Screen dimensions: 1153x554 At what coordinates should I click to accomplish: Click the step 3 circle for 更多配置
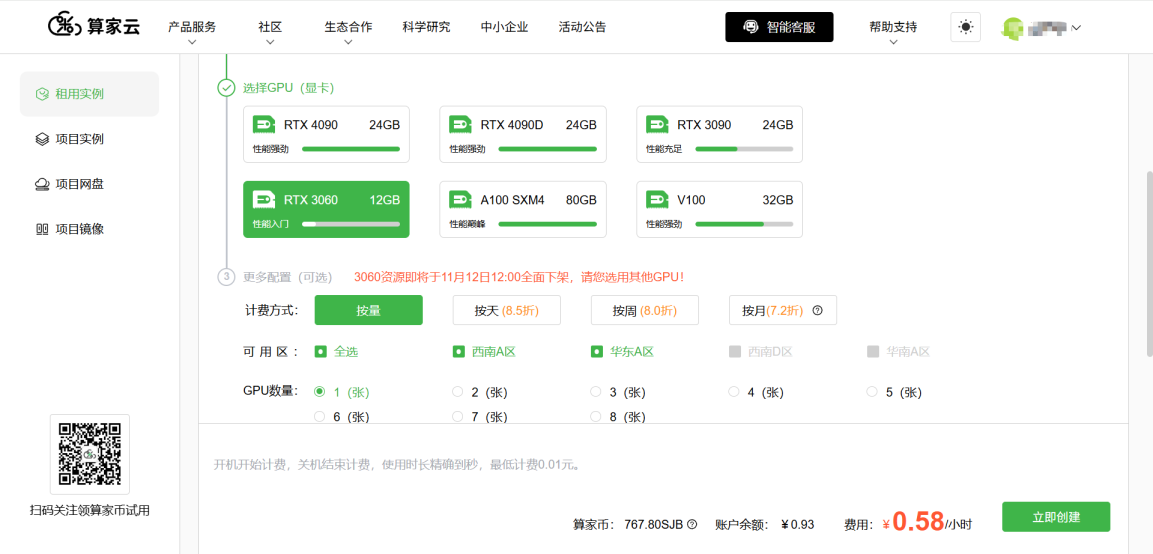[x=226, y=277]
